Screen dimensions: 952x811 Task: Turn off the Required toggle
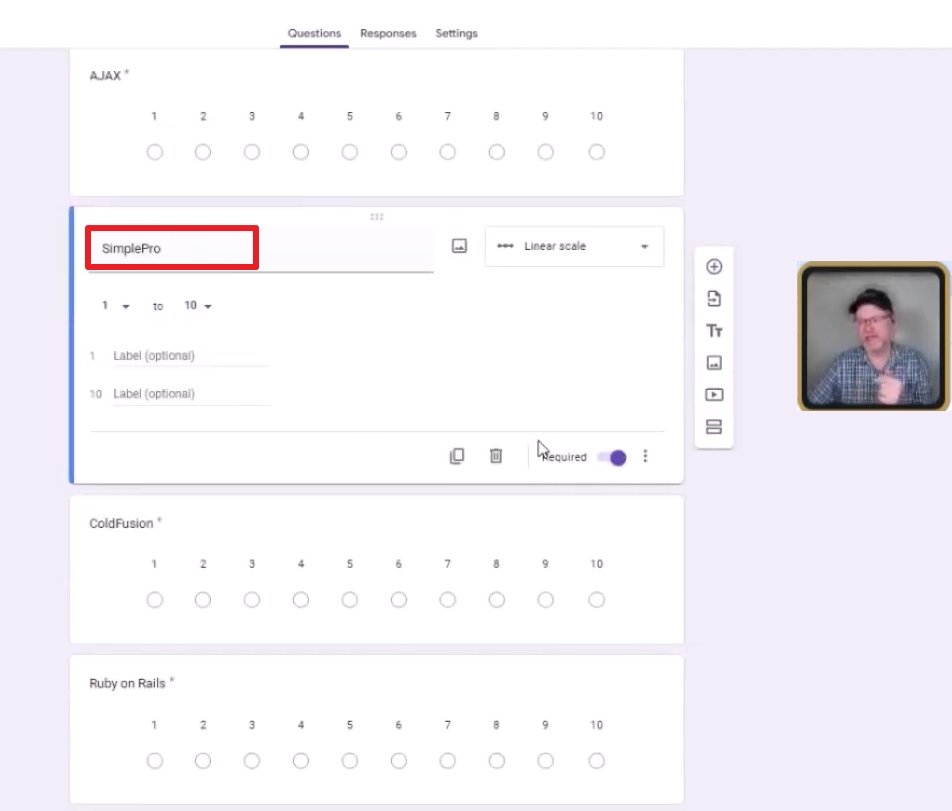(612, 457)
